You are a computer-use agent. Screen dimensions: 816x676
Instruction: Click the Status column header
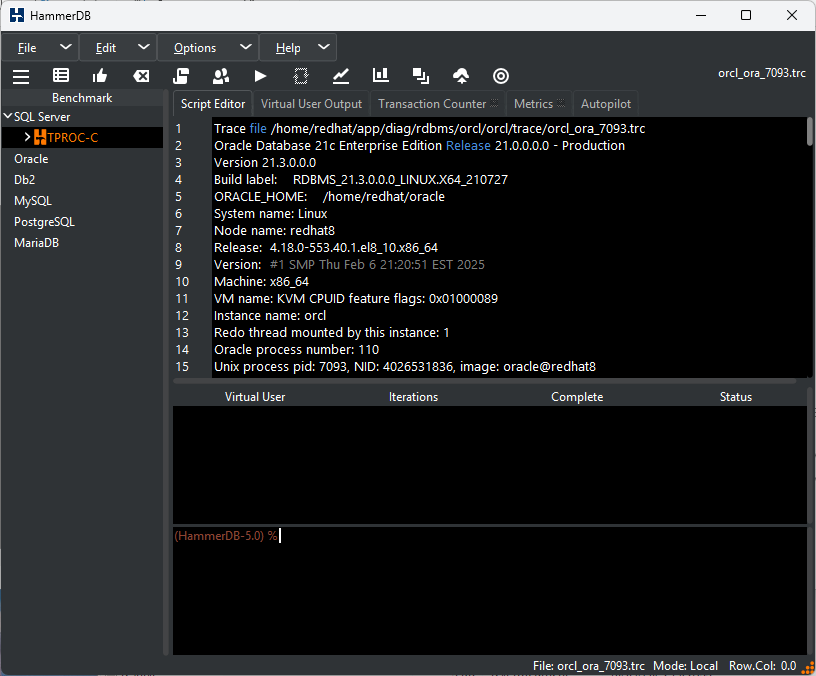[x=736, y=397]
